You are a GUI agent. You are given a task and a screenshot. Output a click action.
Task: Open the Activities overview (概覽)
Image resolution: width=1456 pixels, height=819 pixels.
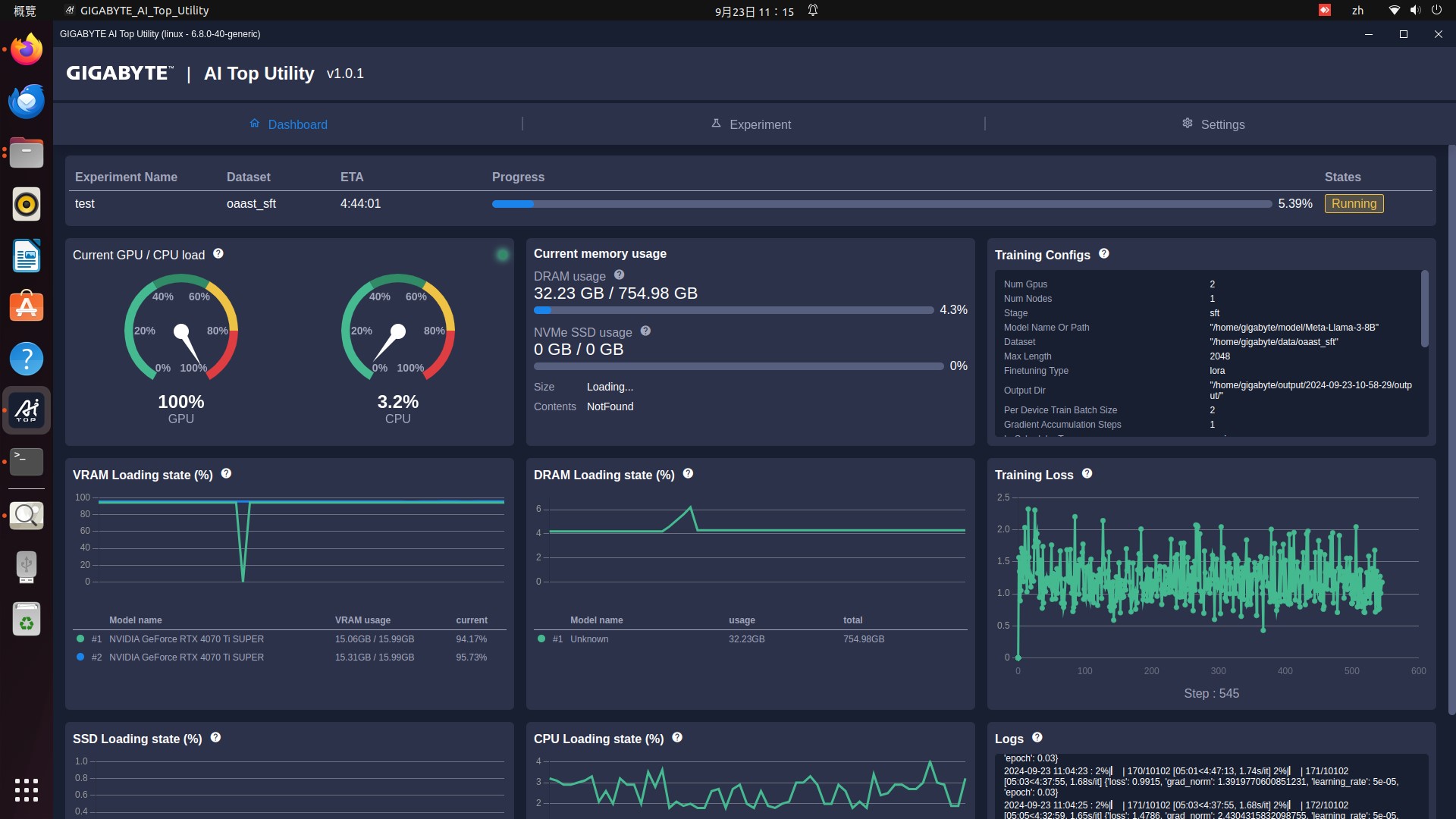(25, 11)
